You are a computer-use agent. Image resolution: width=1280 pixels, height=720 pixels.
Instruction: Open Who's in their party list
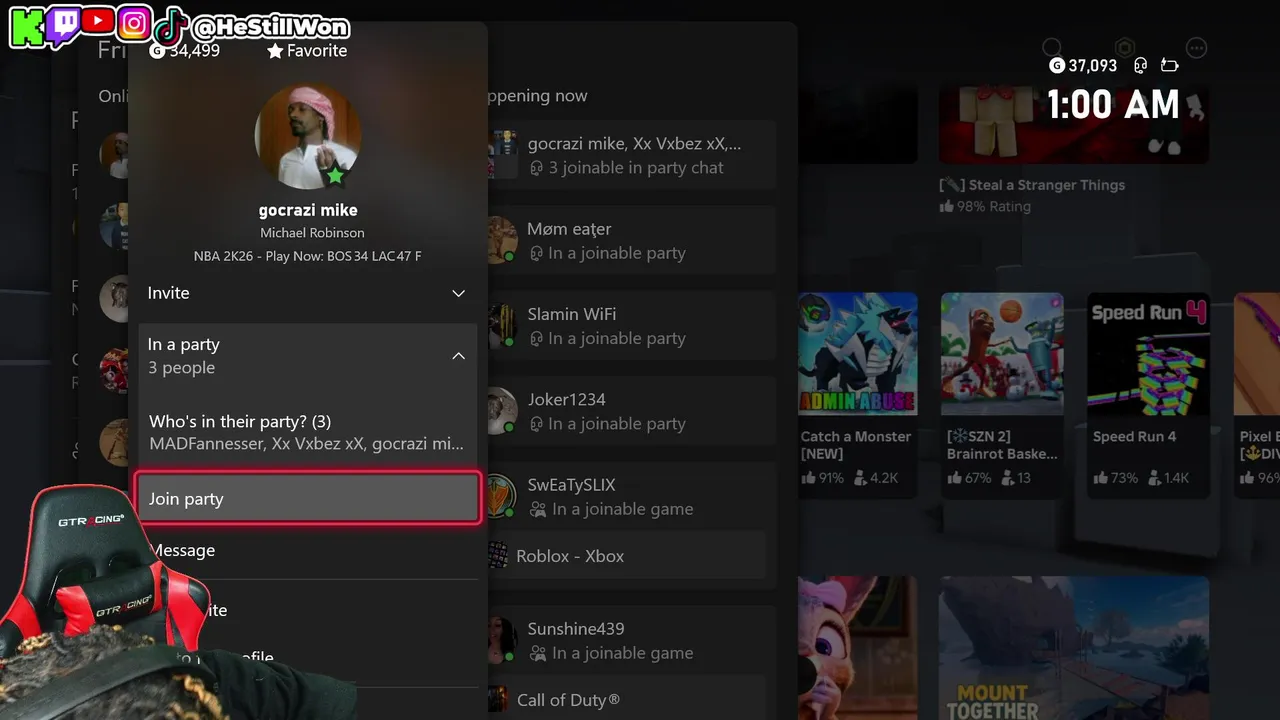(307, 432)
